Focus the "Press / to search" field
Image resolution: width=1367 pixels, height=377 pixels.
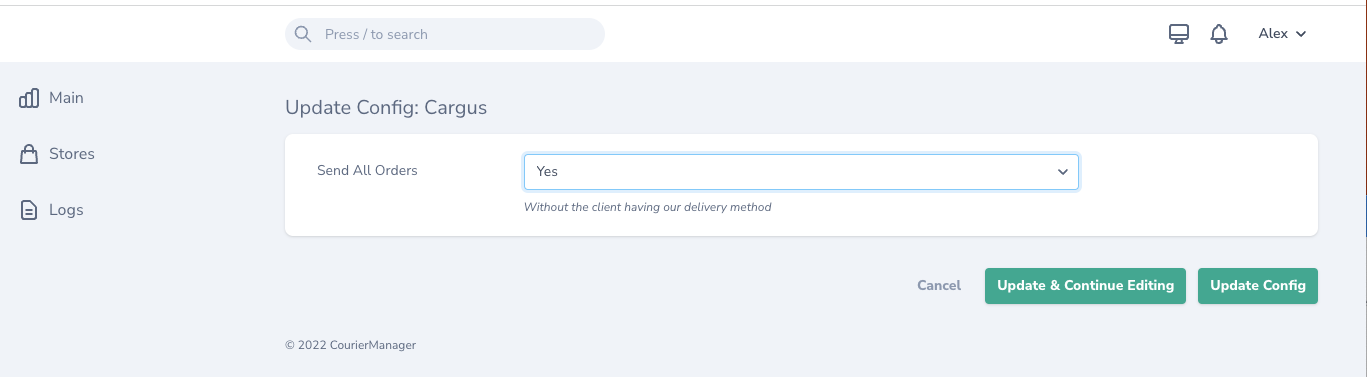pos(445,34)
